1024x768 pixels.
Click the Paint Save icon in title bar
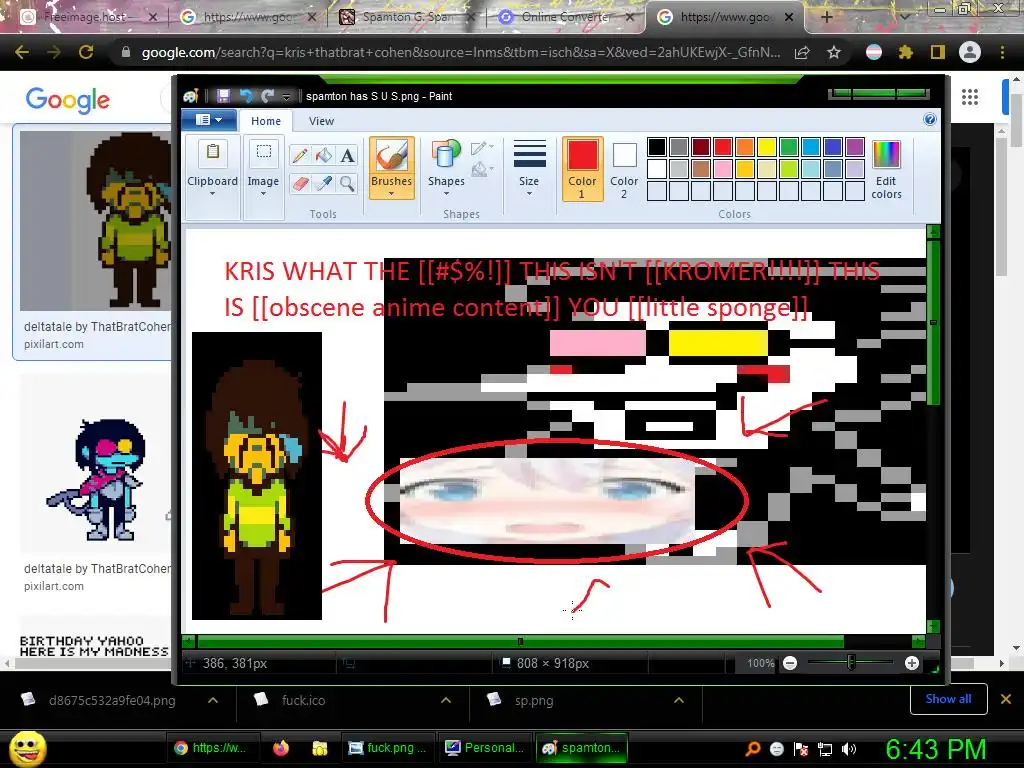223,96
